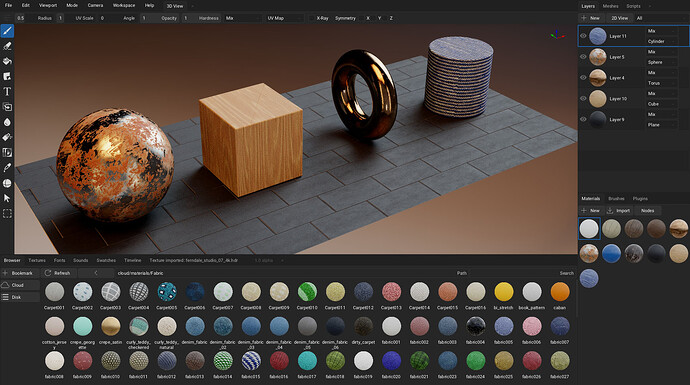
Task: Select the Clone tool
Action: click(x=7, y=107)
